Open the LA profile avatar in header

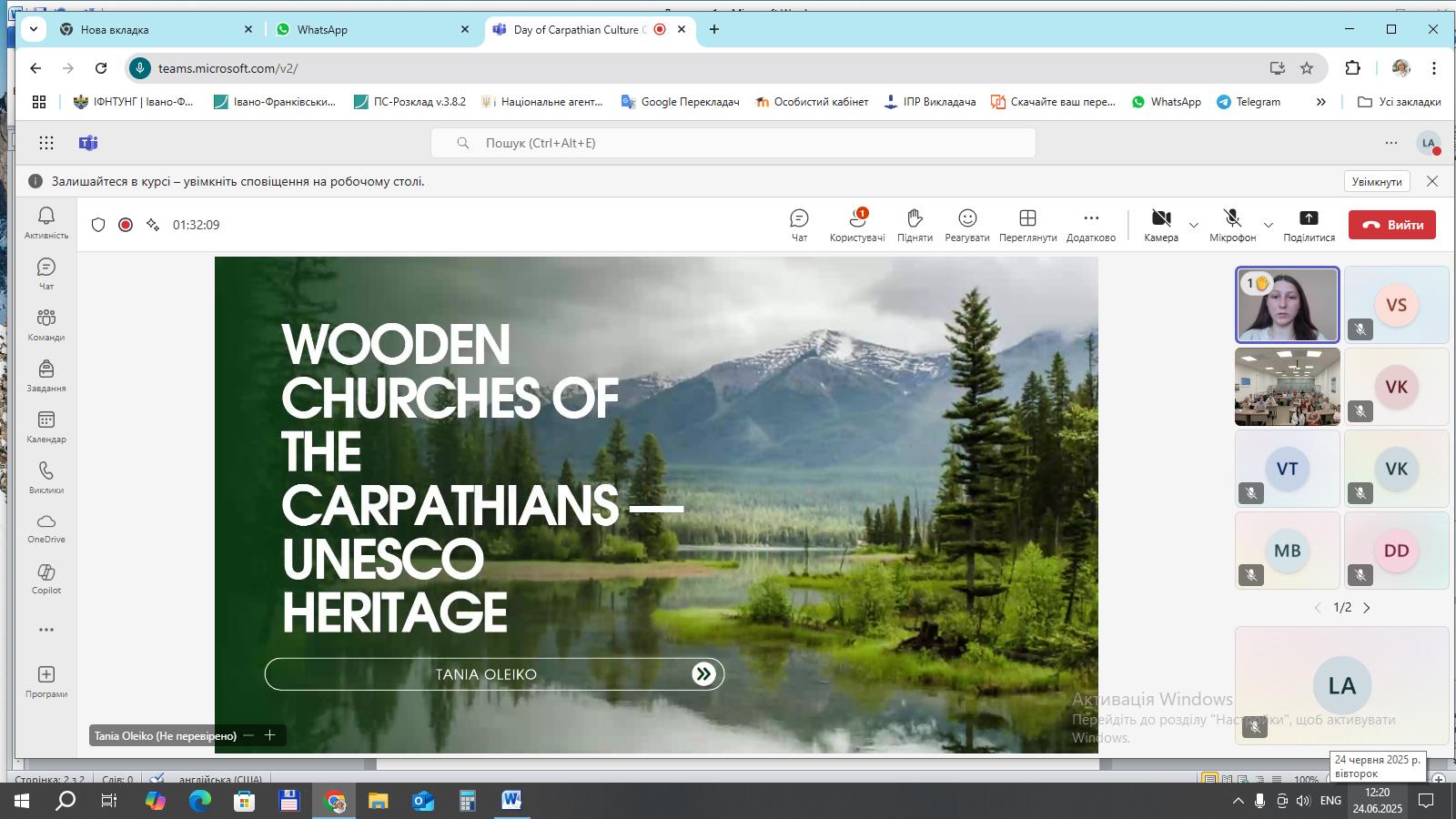pos(1429,143)
